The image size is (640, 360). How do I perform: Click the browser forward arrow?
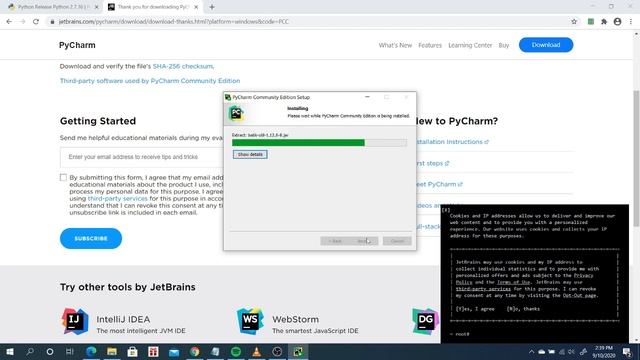[x=22, y=22]
